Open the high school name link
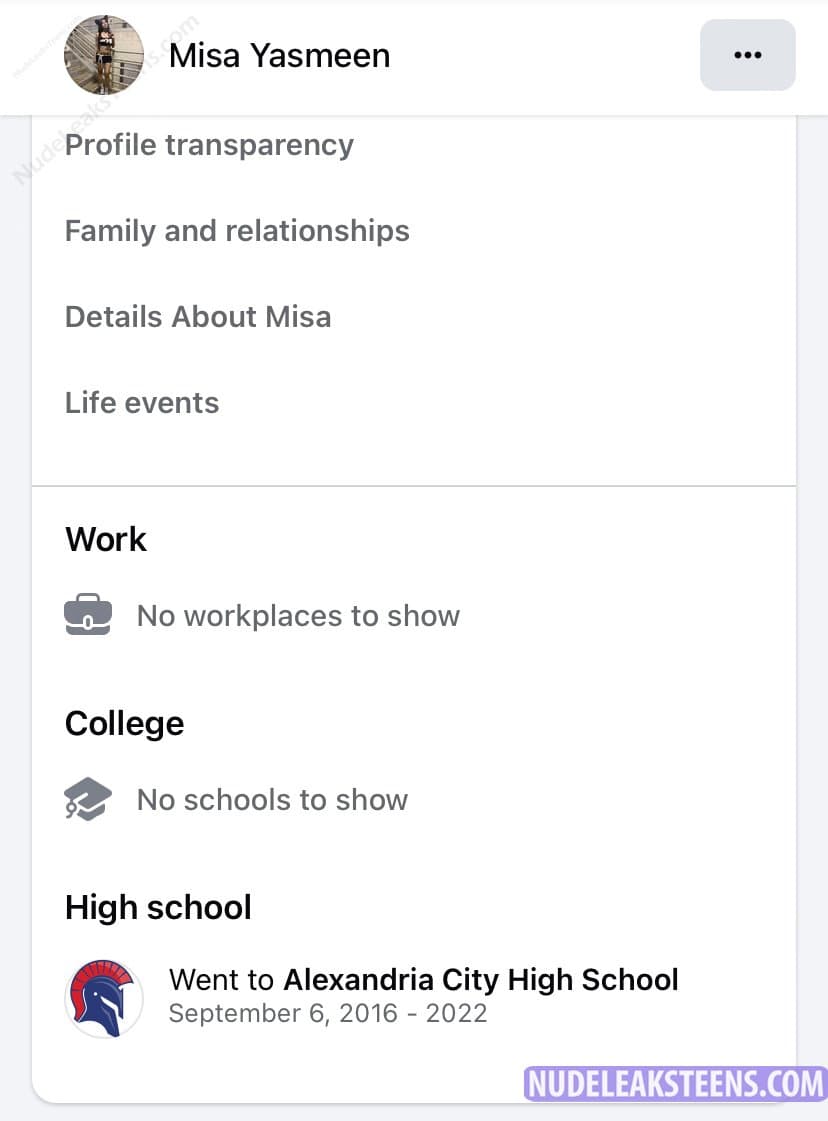The image size is (828, 1121). point(481,980)
